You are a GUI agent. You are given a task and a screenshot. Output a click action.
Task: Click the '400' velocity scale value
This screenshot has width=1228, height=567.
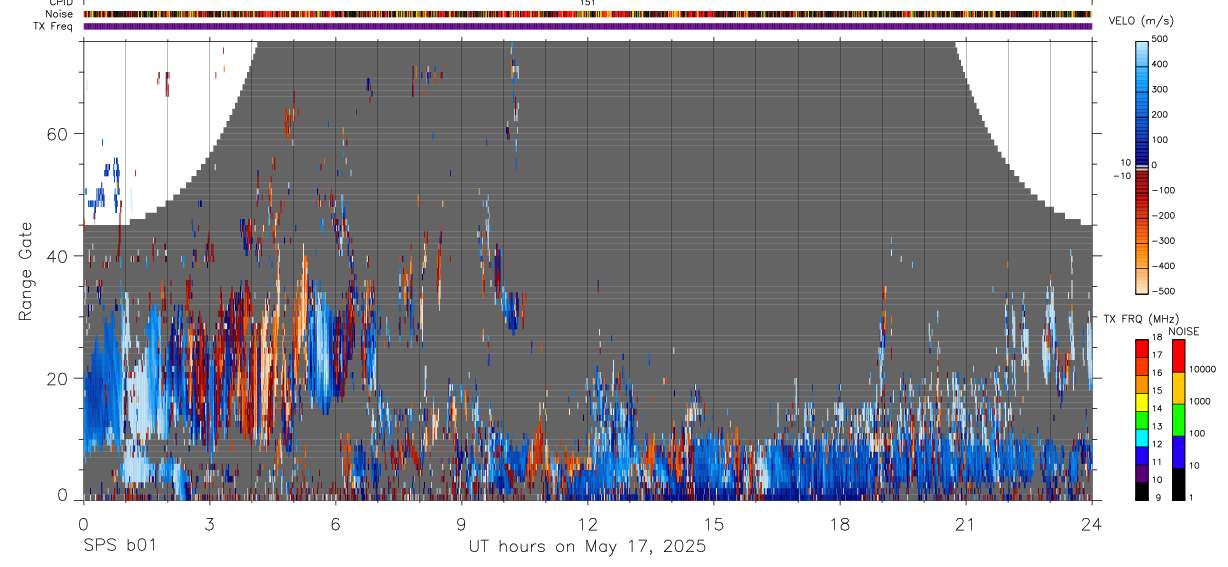1160,64
